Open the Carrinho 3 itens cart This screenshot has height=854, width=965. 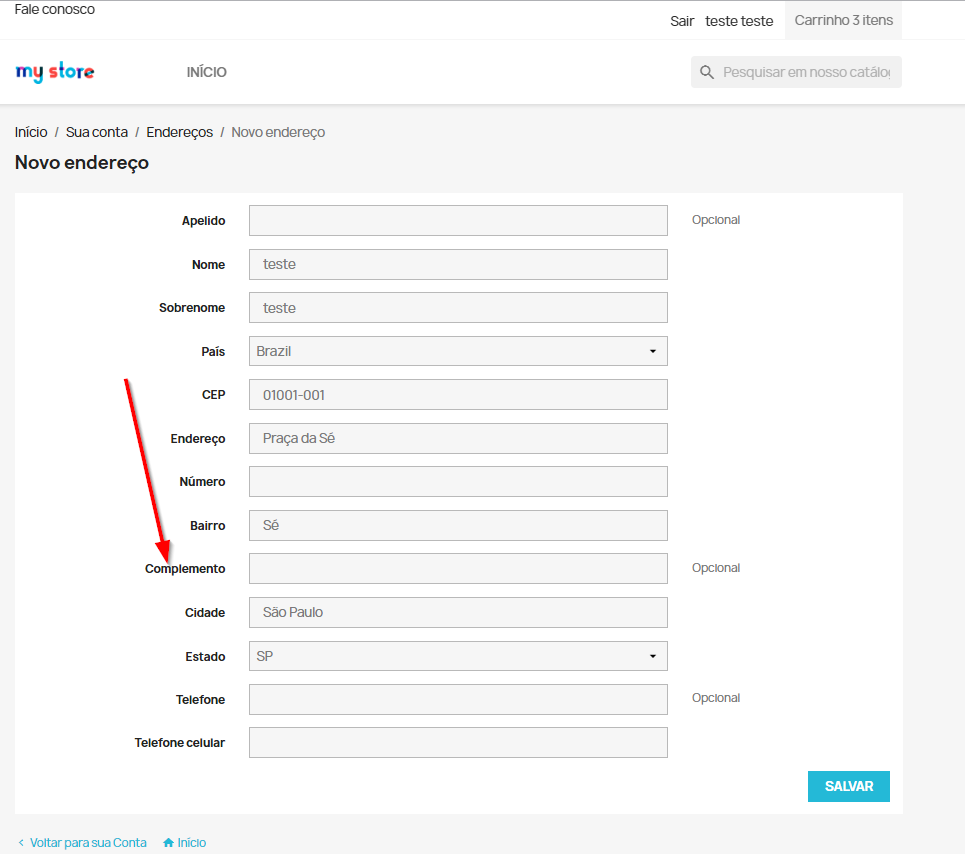coord(843,20)
